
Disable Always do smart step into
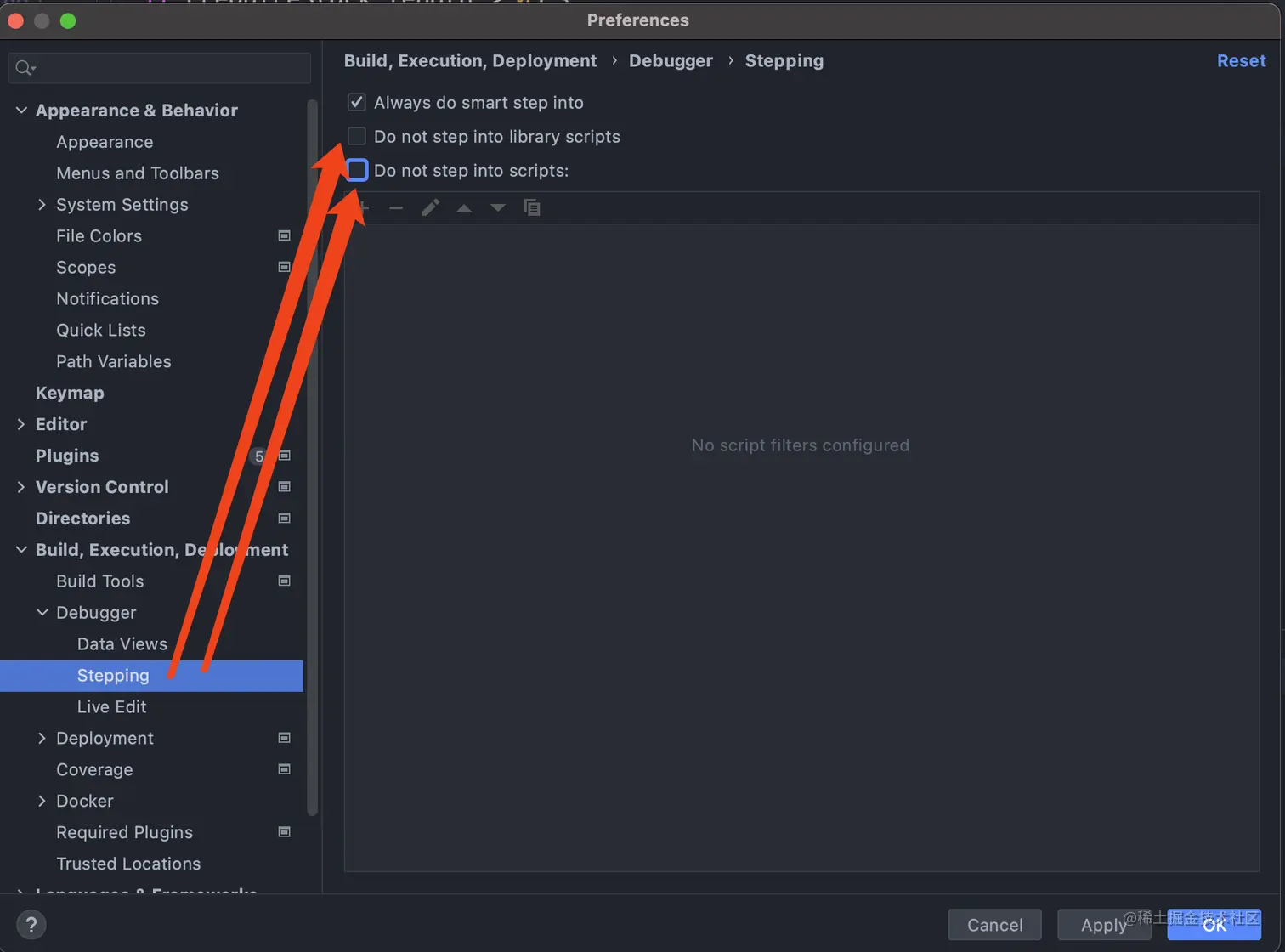coord(357,103)
